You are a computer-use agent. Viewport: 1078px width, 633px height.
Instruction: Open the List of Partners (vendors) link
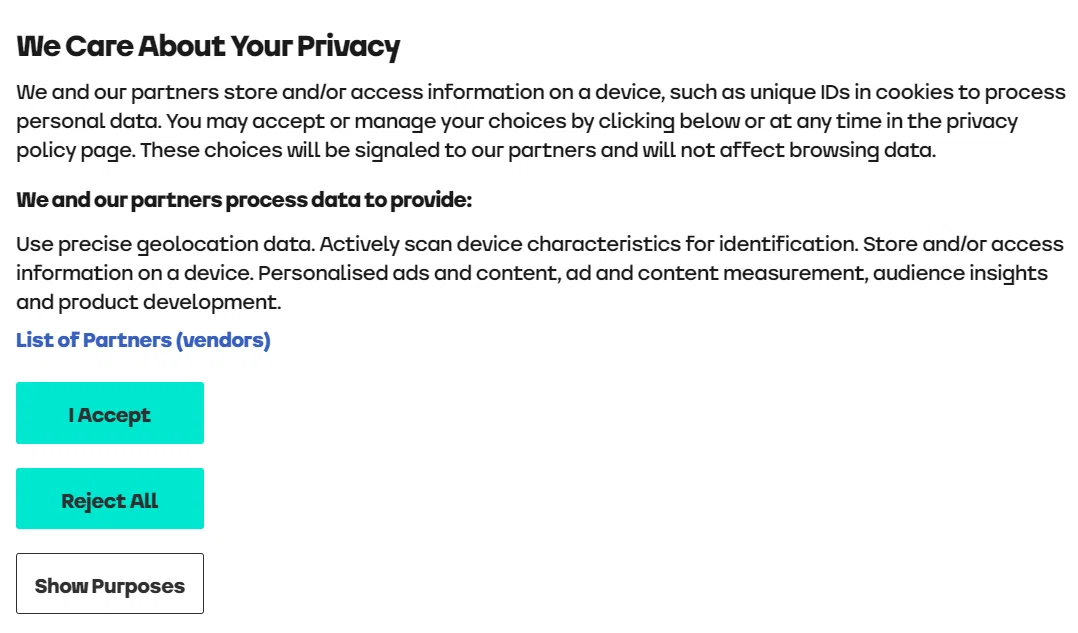143,340
